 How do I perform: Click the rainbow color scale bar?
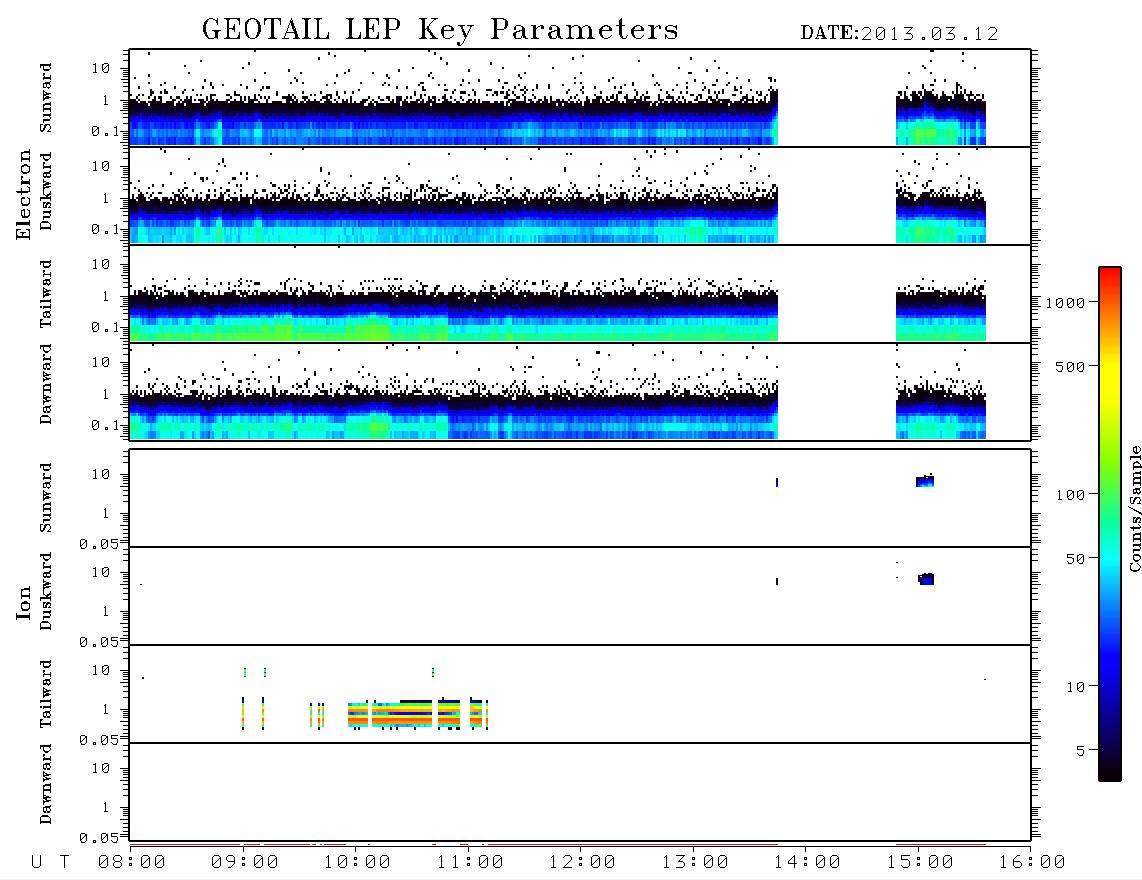pyautogui.click(x=1109, y=524)
